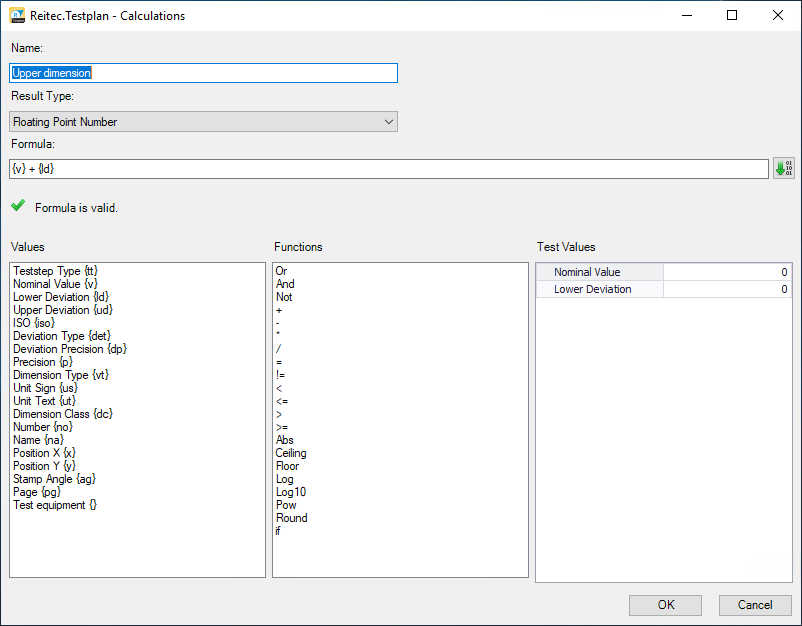
Task: Pick the Round function
Action: [292, 518]
